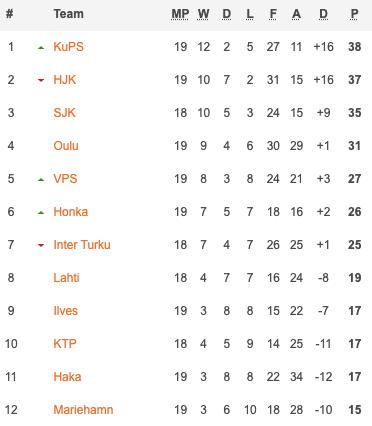Click the green up arrow beside KuPS

click(x=41, y=48)
